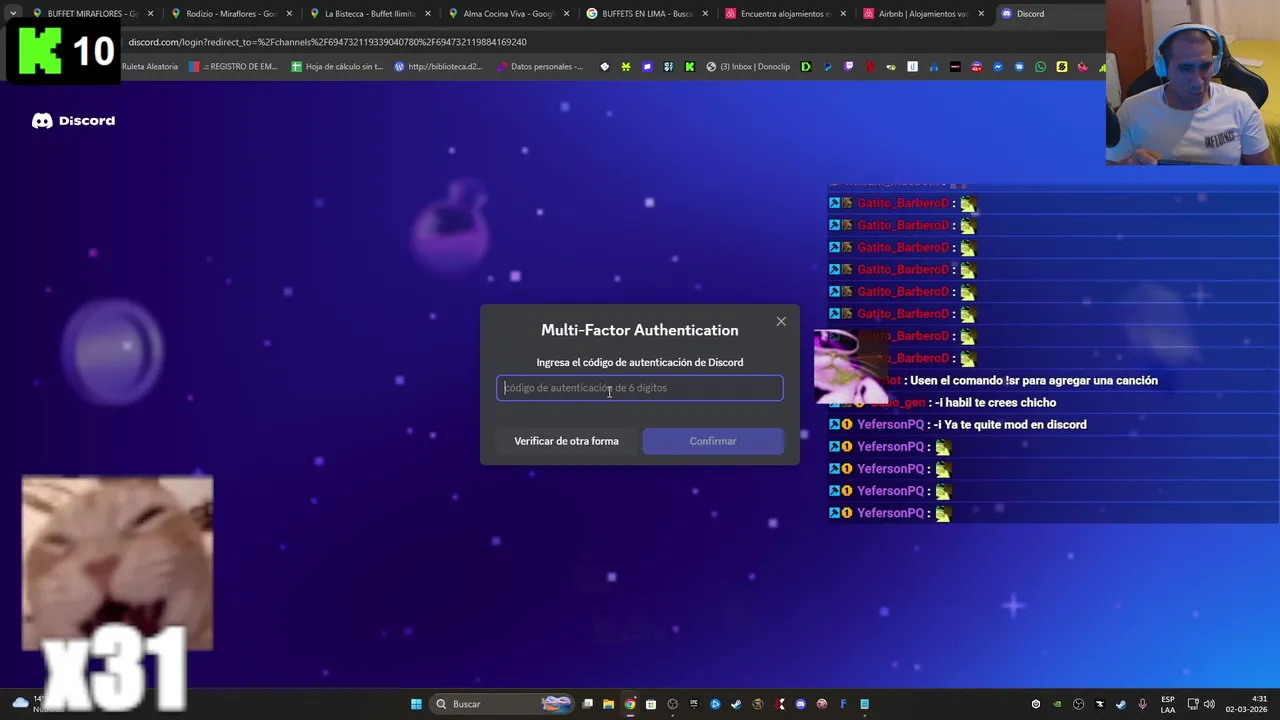Click the Confirmar button
The image size is (1280, 720).
click(713, 441)
